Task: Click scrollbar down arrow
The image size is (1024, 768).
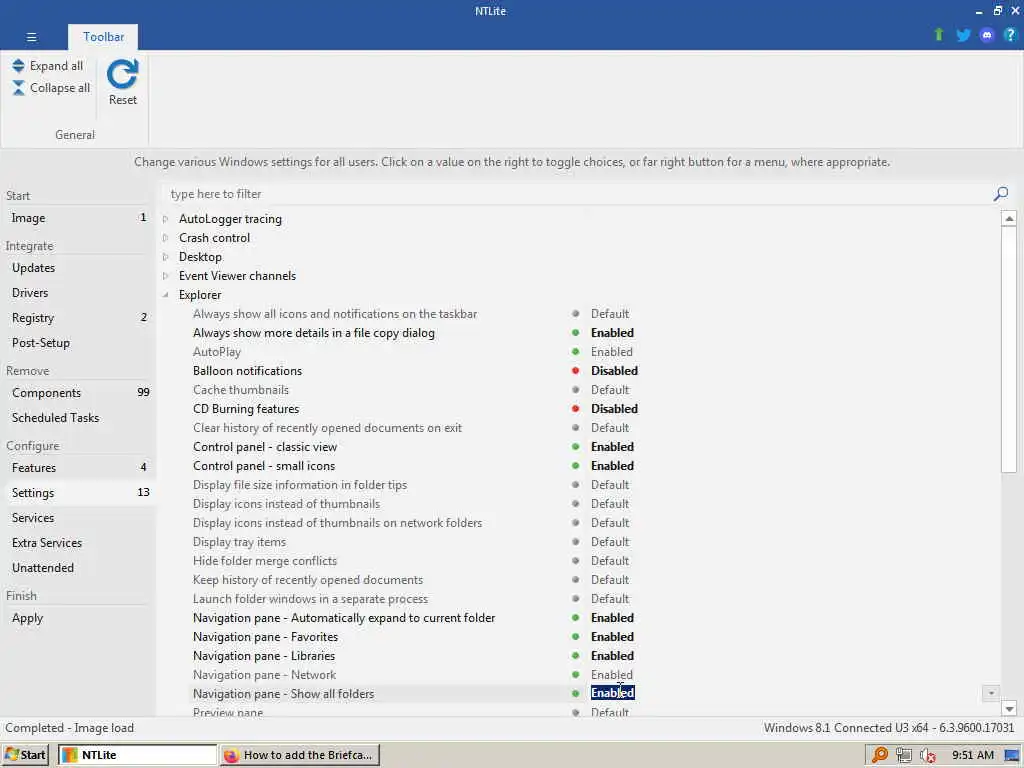Action: [x=1008, y=709]
